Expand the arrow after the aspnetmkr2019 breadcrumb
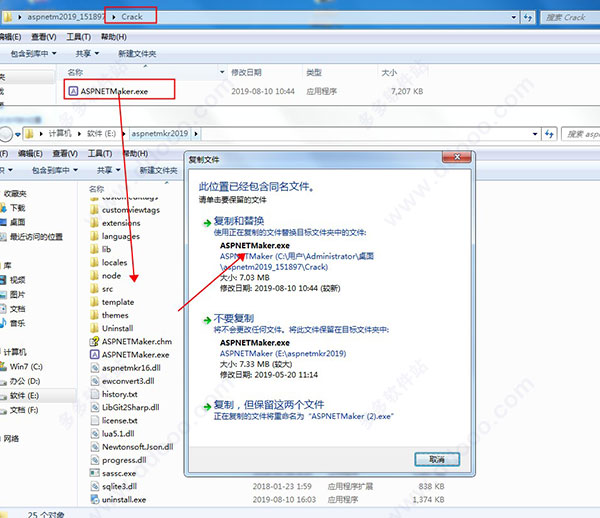 point(196,134)
